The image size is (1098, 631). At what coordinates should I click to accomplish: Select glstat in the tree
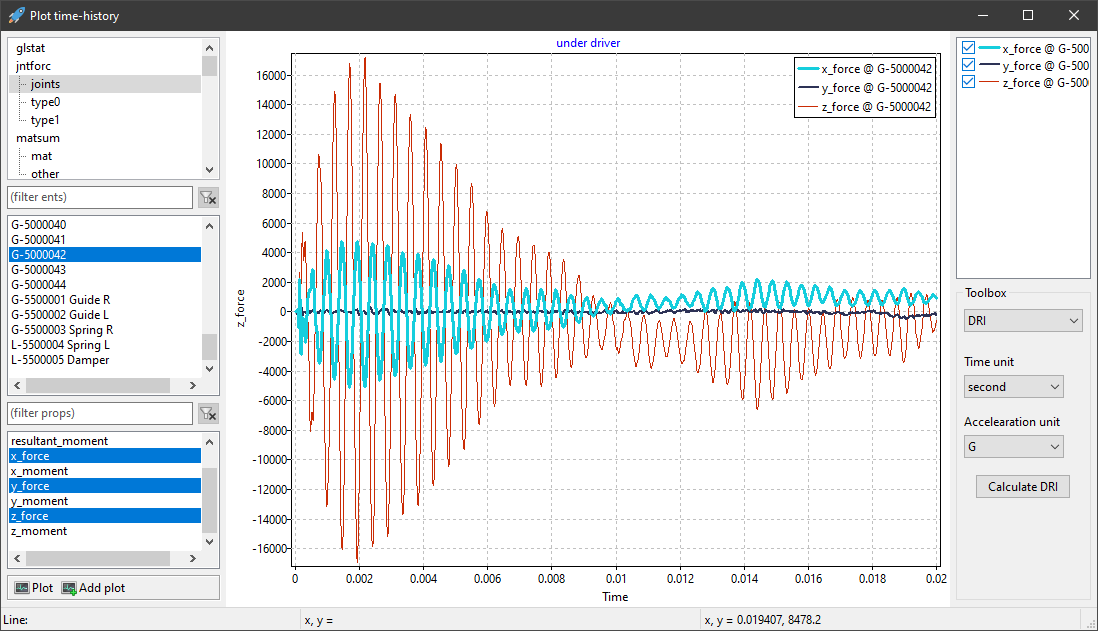[x=31, y=48]
